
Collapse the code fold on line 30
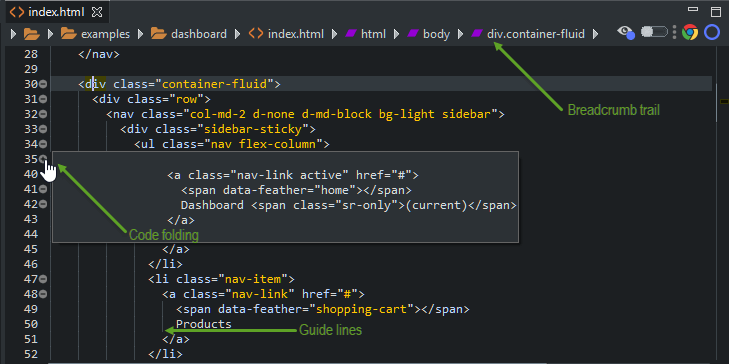(x=43, y=84)
